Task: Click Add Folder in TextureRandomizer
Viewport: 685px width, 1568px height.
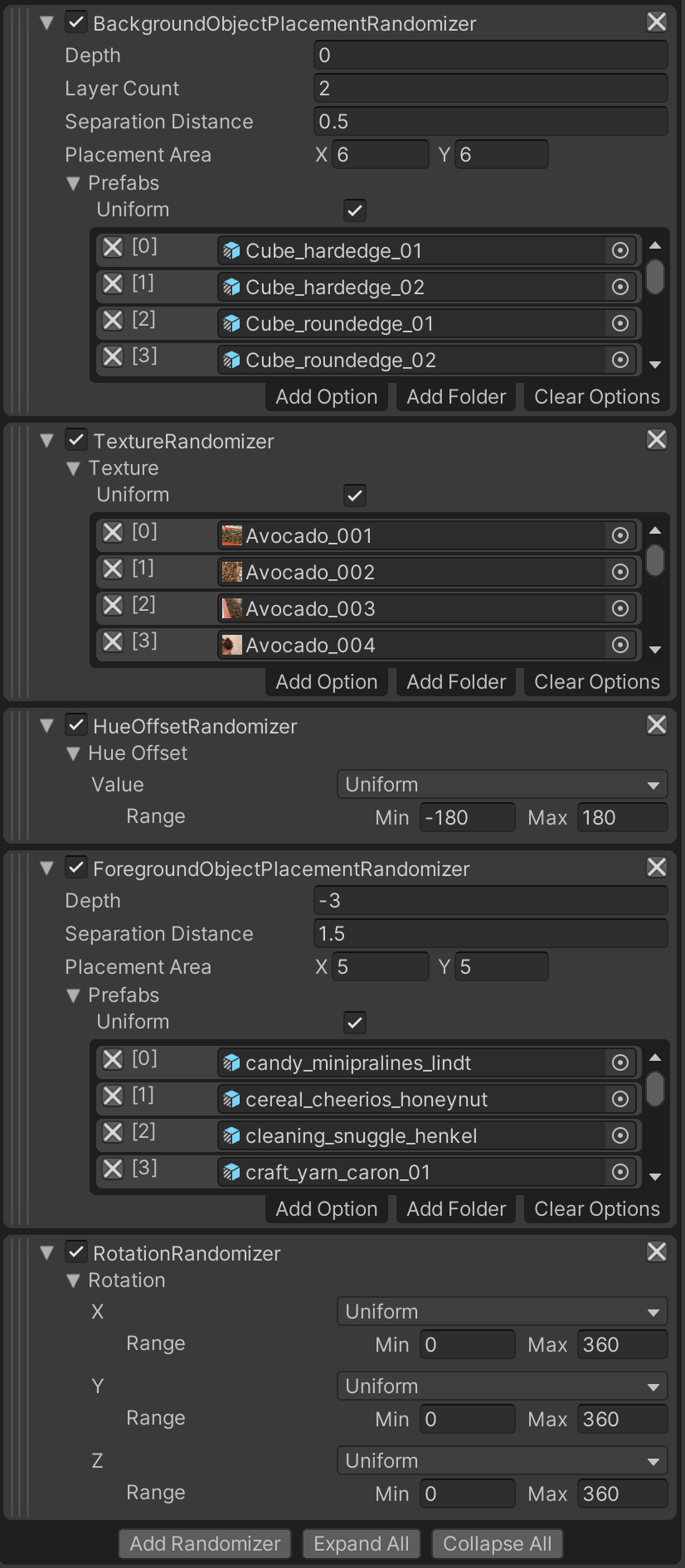Action: tap(456, 682)
